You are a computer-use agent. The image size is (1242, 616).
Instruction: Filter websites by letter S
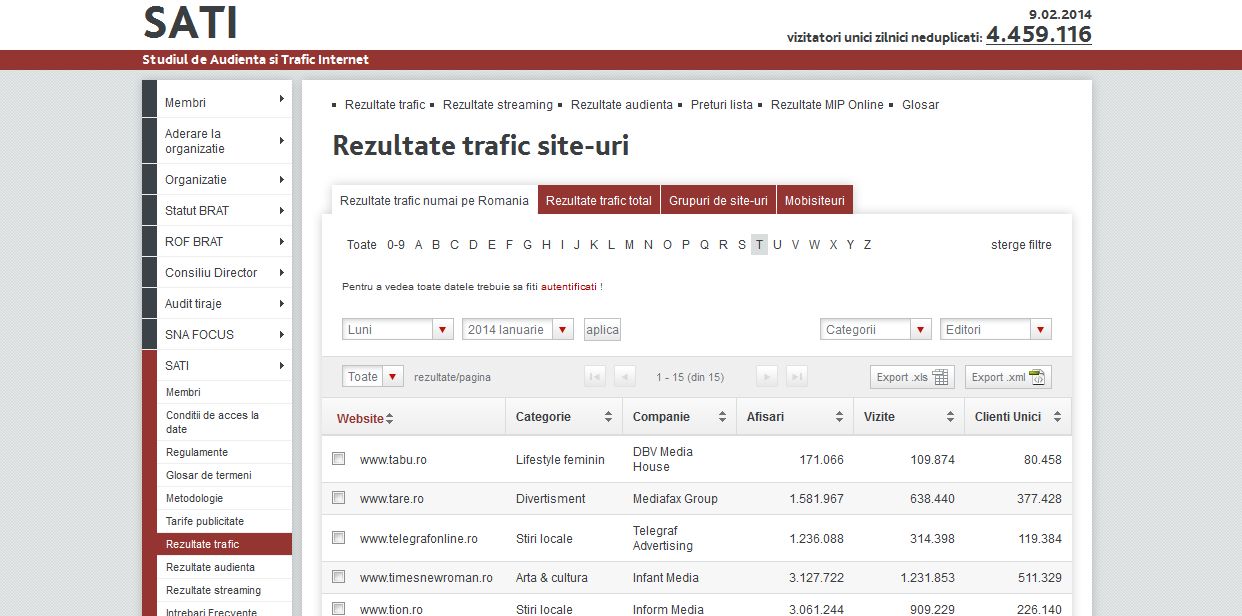click(x=742, y=245)
